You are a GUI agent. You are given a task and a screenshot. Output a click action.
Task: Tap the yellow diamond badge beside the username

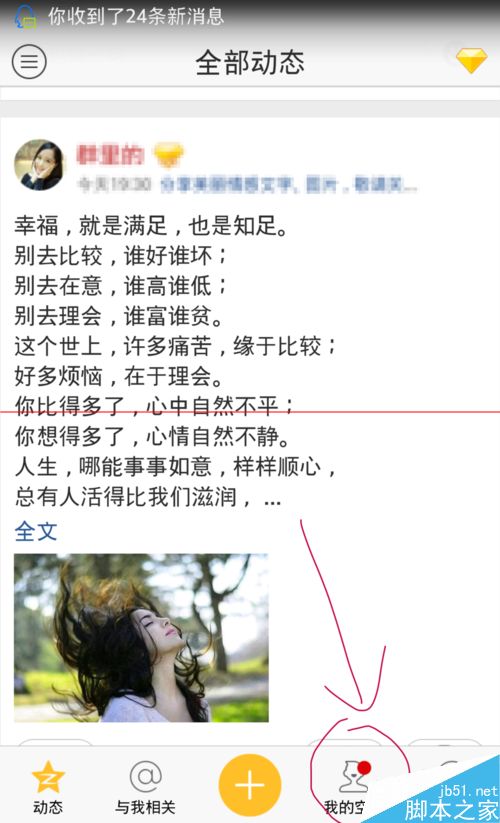[x=168, y=155]
